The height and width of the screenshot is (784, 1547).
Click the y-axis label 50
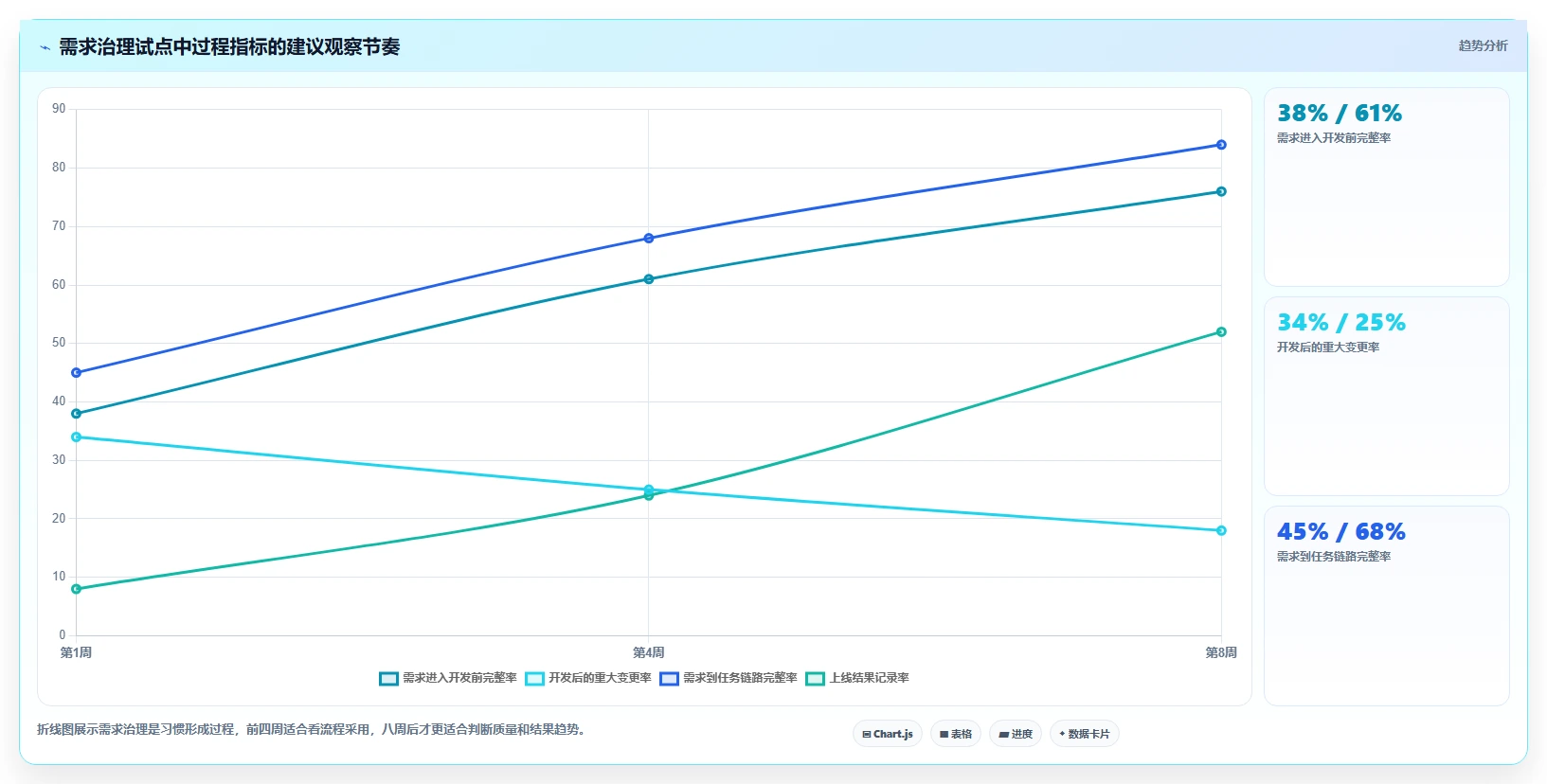tap(59, 343)
